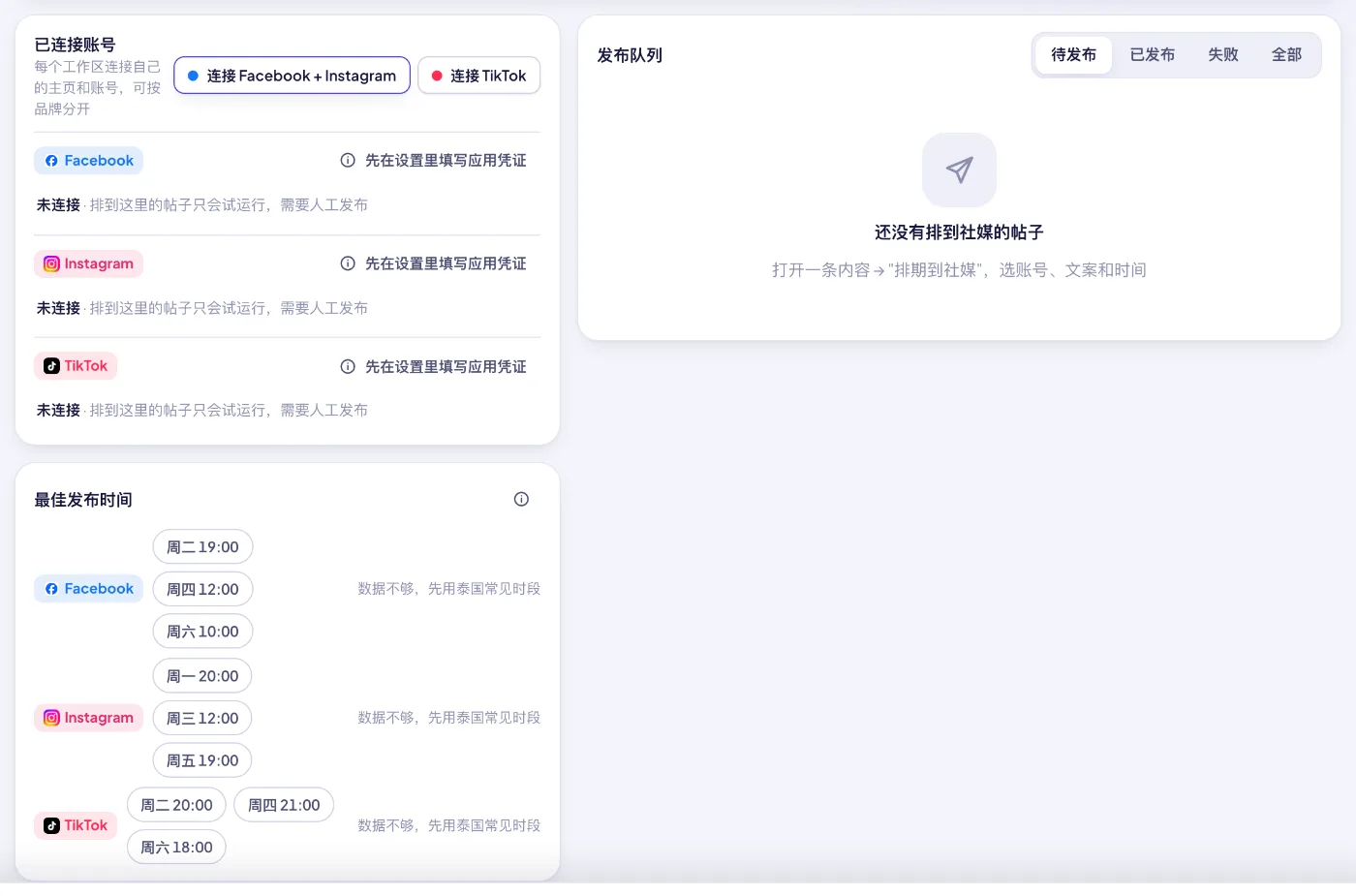Click the 数据不够 note beside TikTok times
This screenshot has height=896, width=1356.
click(448, 825)
